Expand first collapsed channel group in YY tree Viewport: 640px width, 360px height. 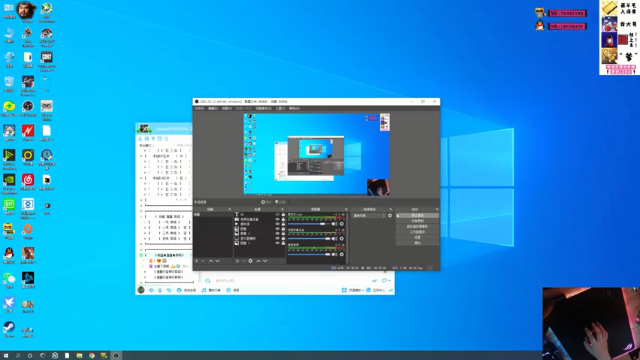pos(142,156)
